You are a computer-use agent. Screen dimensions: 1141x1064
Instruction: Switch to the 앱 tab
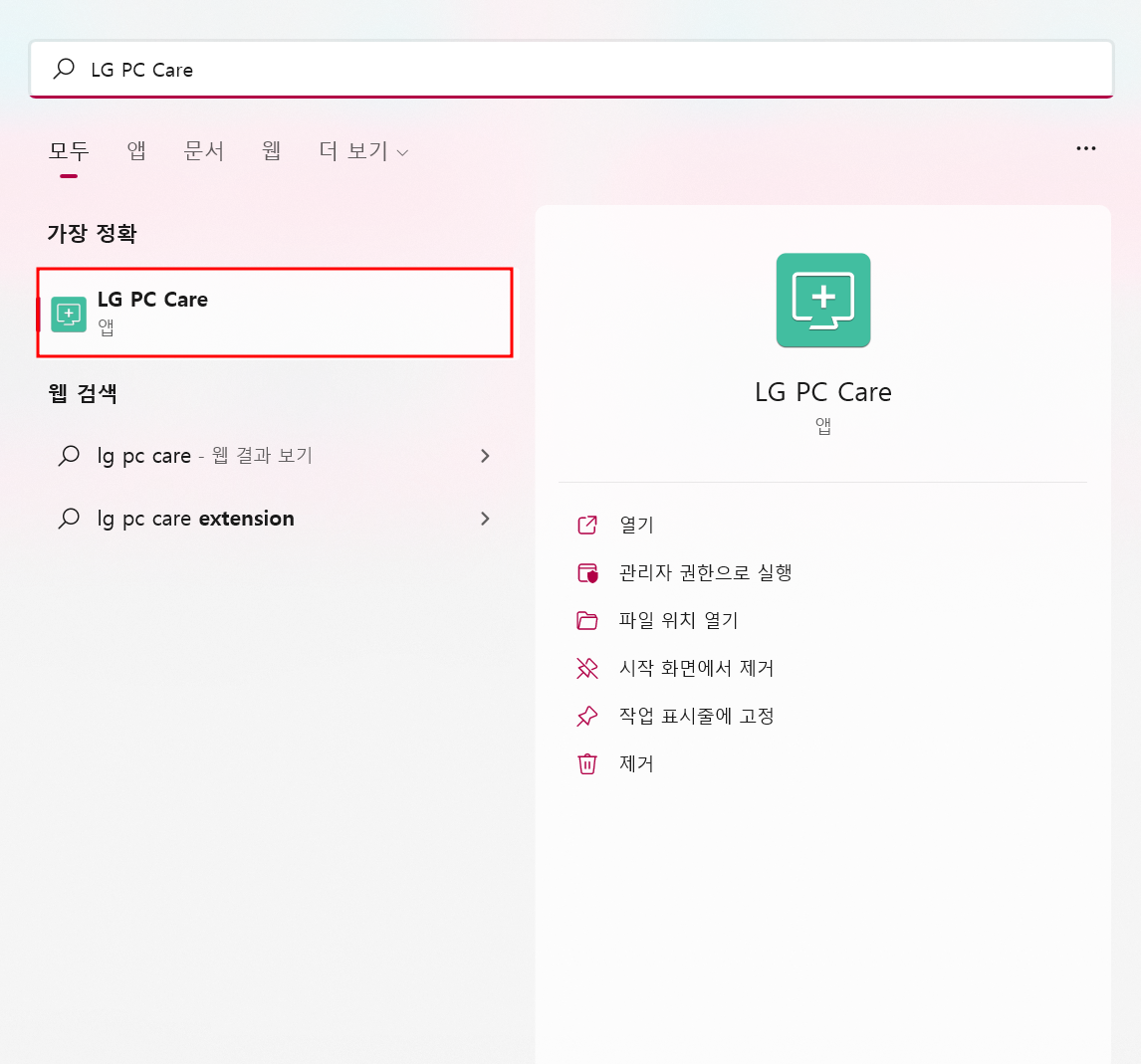(136, 150)
